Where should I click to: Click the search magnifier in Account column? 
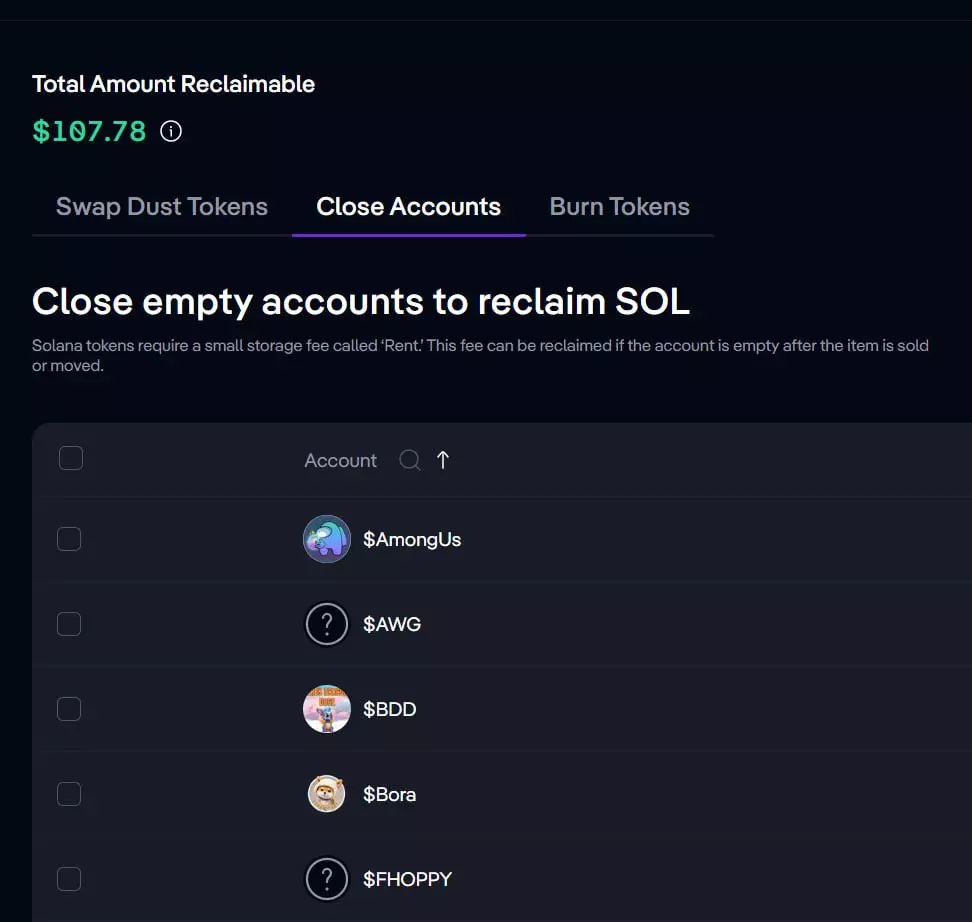[409, 460]
